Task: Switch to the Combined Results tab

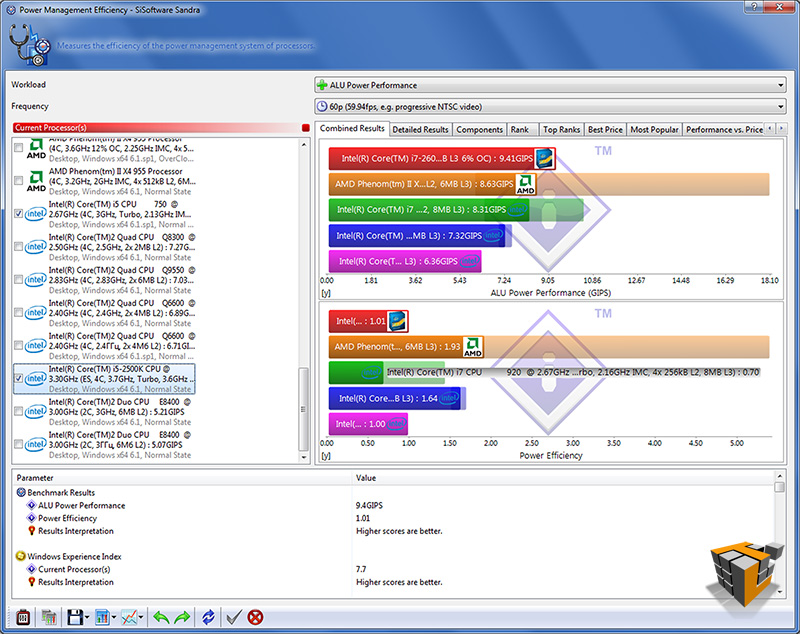Action: 352,129
